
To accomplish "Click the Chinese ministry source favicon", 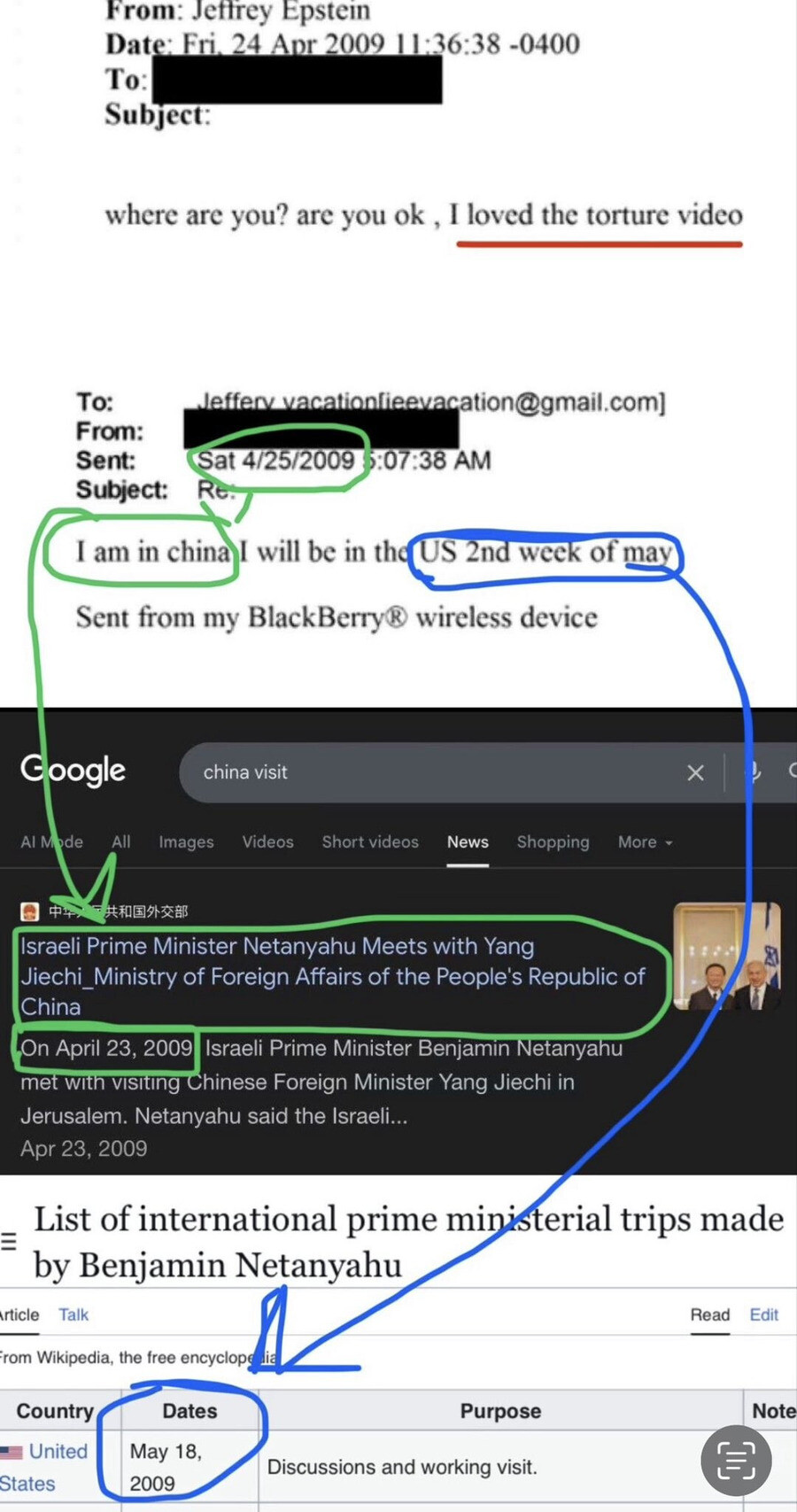I will coord(30,911).
